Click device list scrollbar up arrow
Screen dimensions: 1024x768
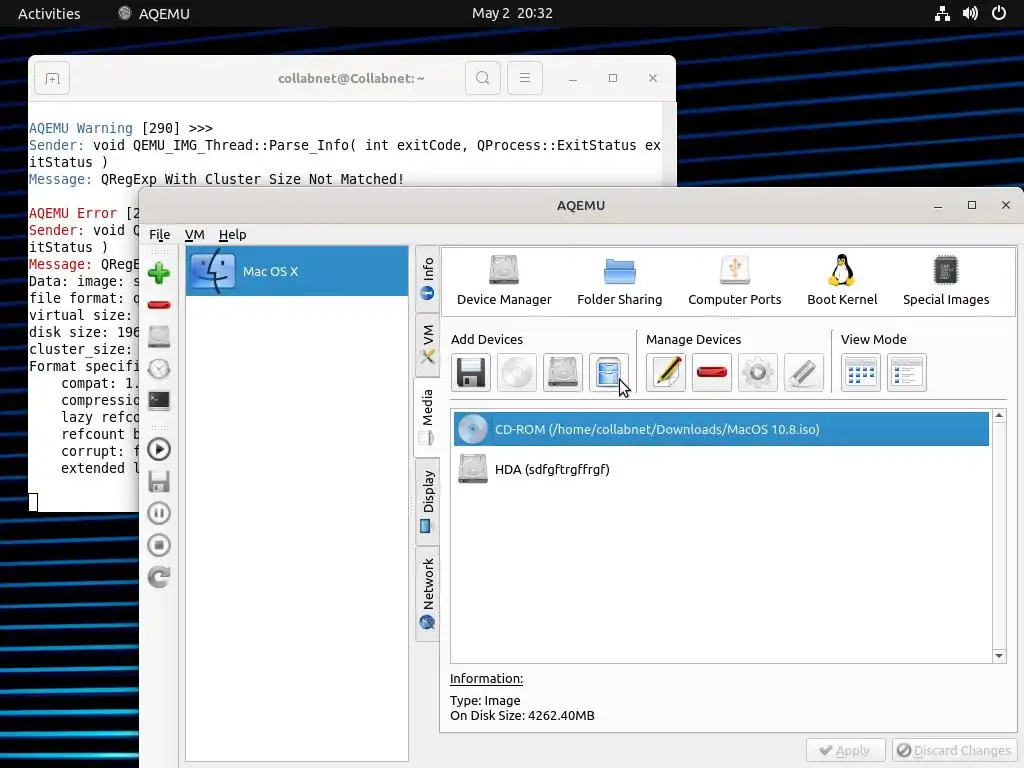coord(999,415)
